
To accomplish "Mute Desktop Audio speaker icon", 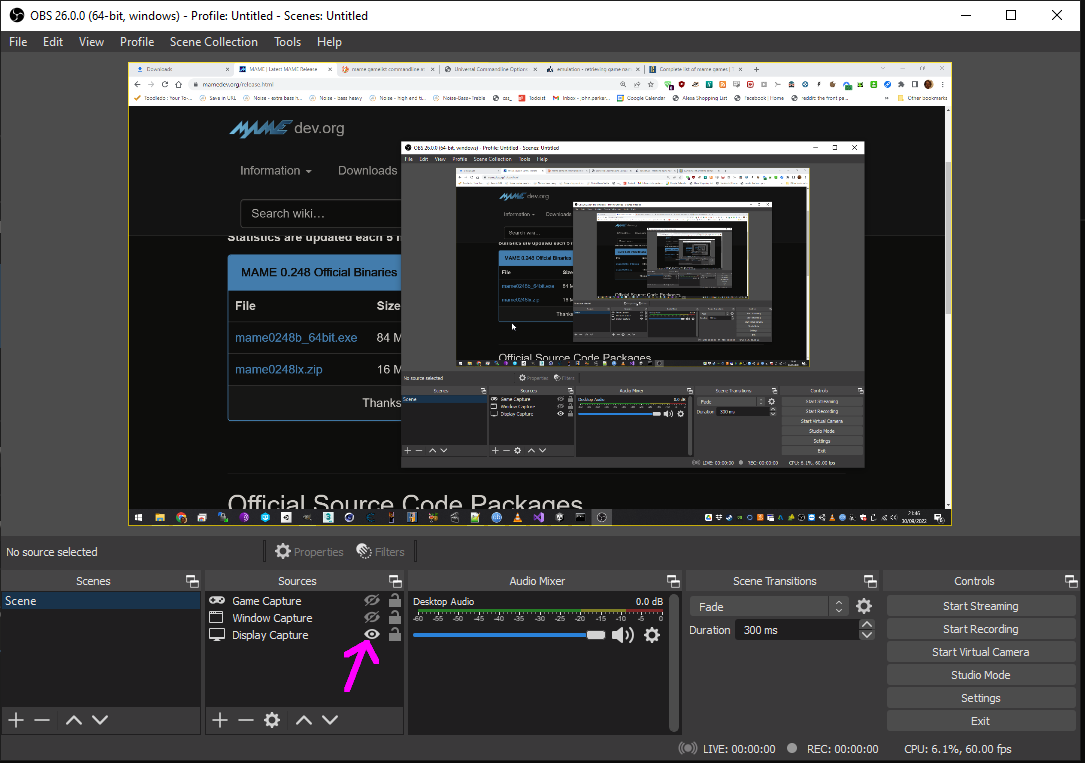I will [x=623, y=635].
